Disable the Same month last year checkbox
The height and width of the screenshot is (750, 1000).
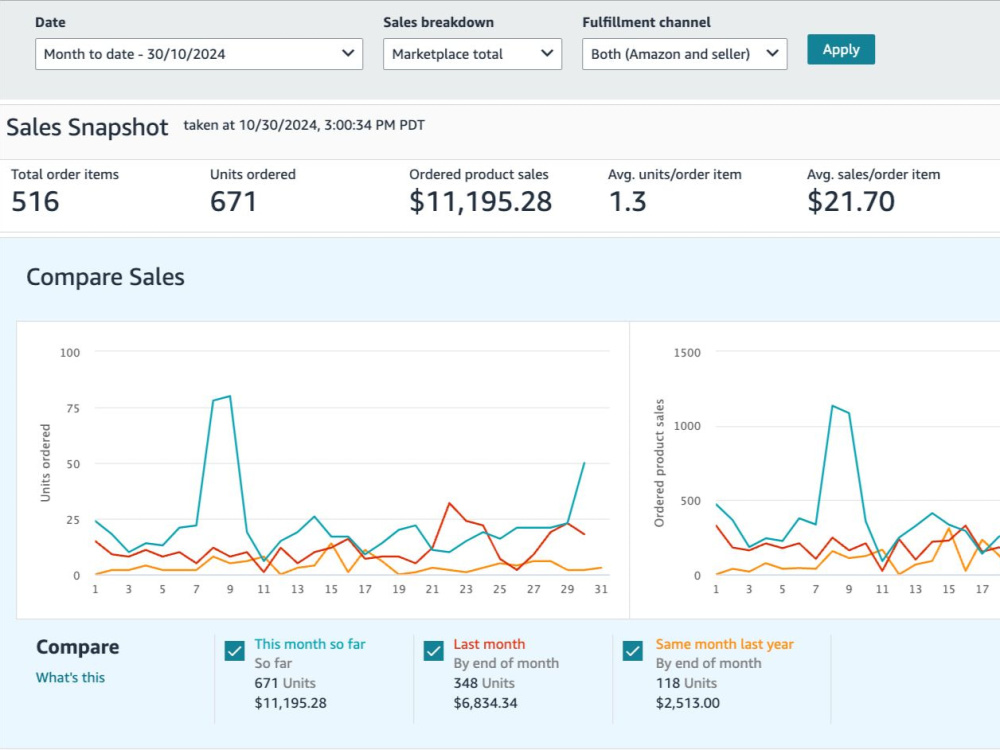[633, 651]
